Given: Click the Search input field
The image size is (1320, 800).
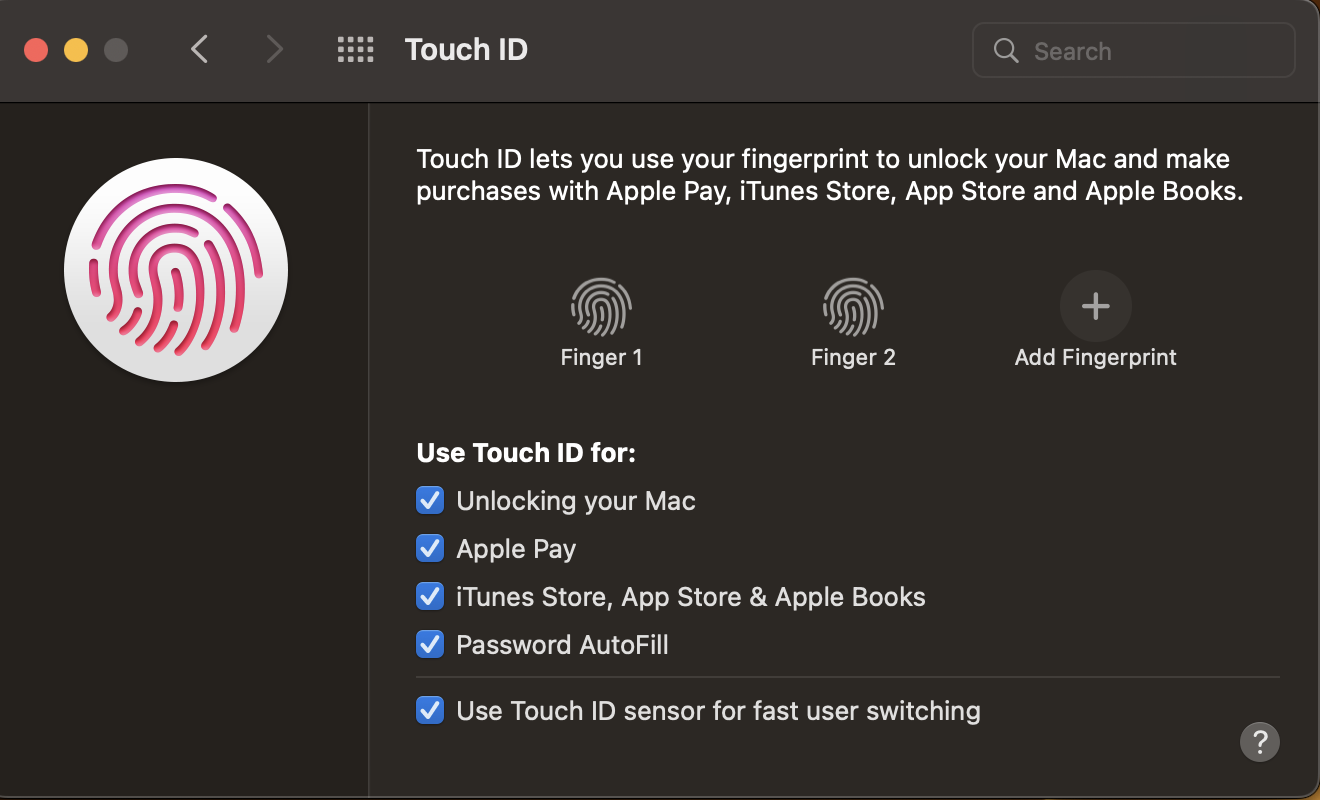Looking at the screenshot, I should 1134,51.
